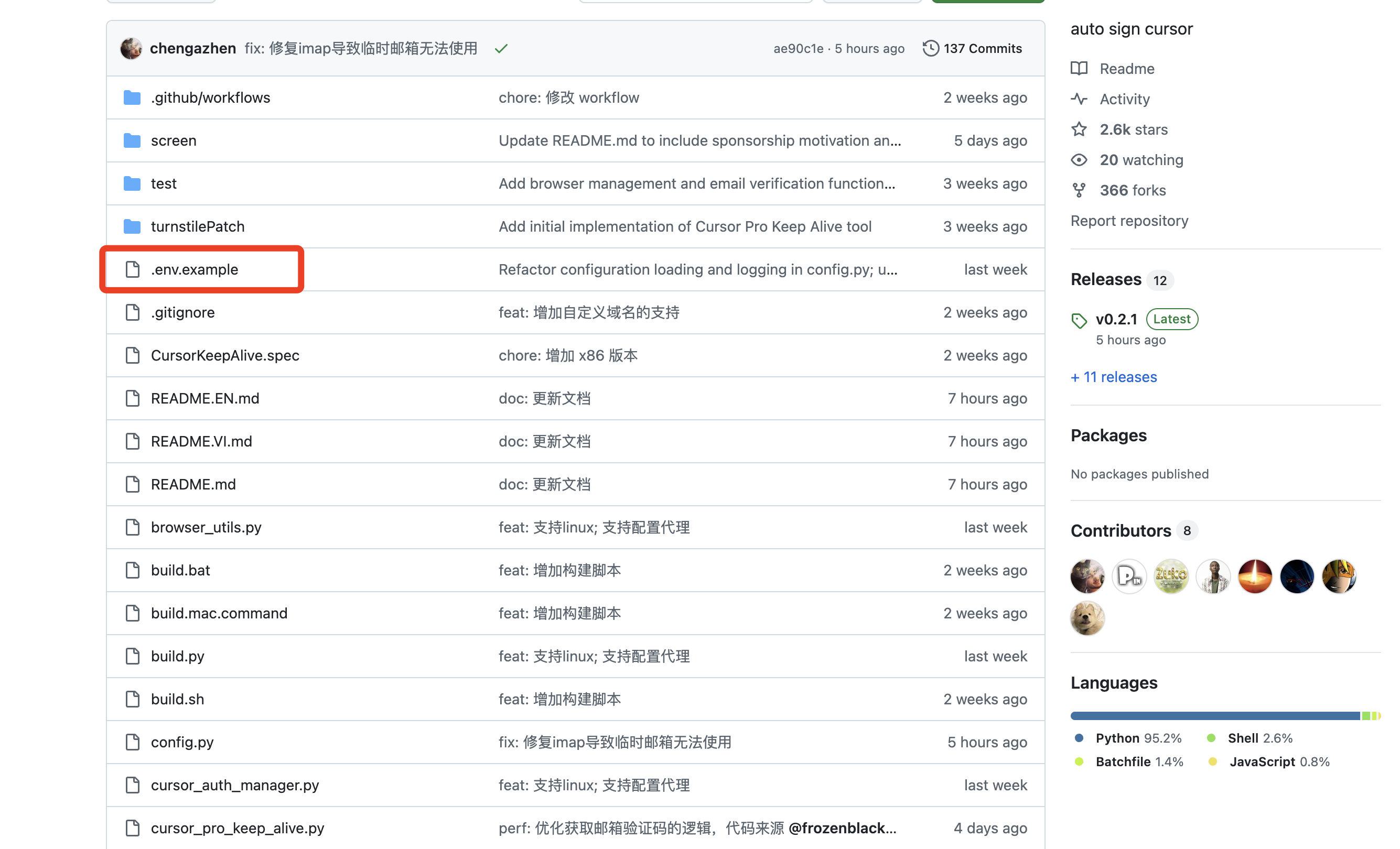View the 366 forks list
The width and height of the screenshot is (1400, 849).
[1133, 190]
